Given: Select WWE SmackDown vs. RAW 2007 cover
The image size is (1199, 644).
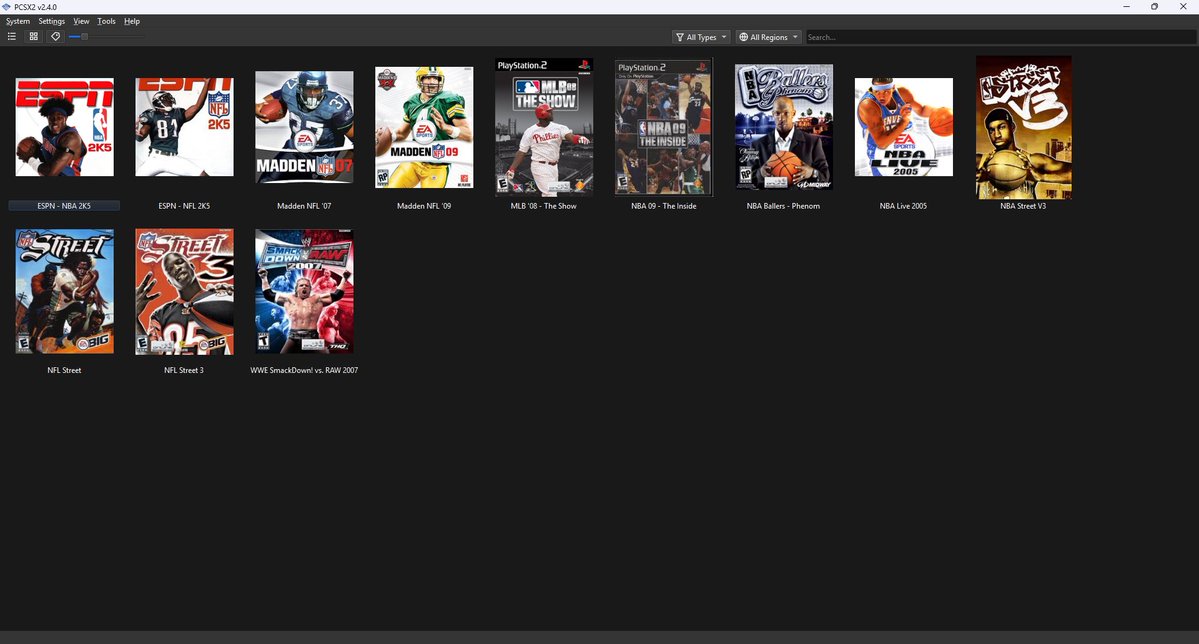Looking at the screenshot, I should pyautogui.click(x=304, y=291).
